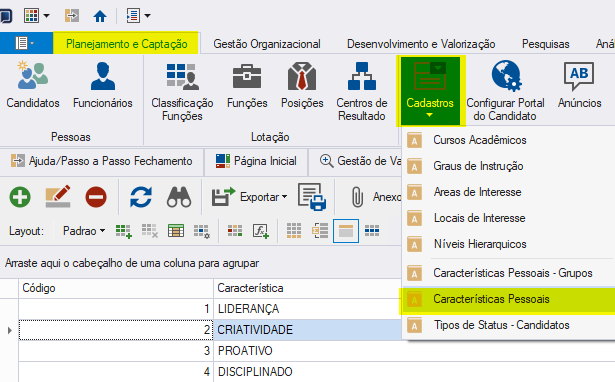The height and width of the screenshot is (382, 615).
Task: Switch to Pesquisas tab
Action: tap(546, 44)
